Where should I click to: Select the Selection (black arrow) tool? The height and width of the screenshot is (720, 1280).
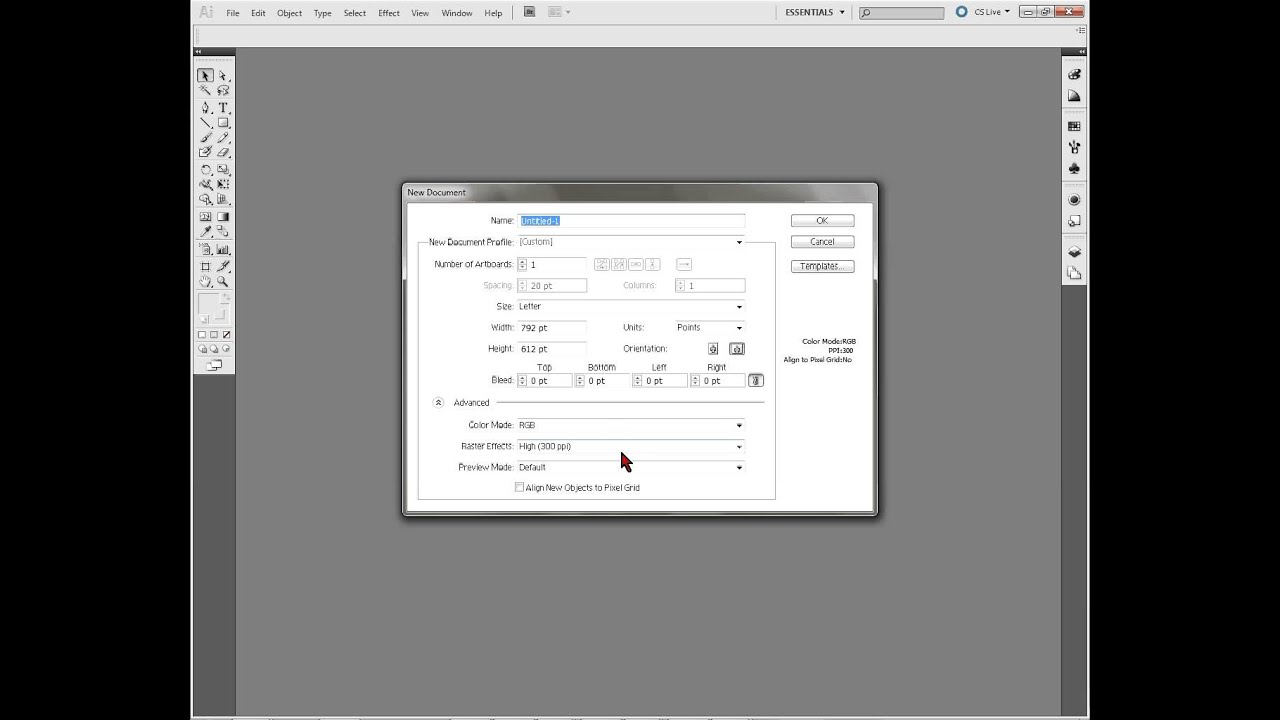click(x=205, y=75)
